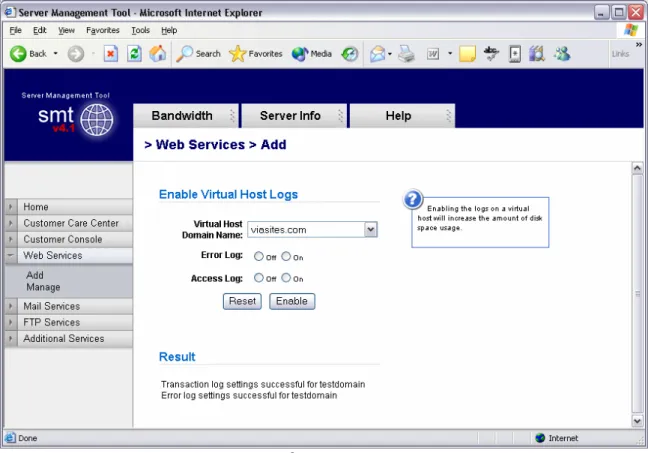This screenshot has height=453, width=648.
Task: Click the Home label in the sidebar
Action: coord(36,207)
